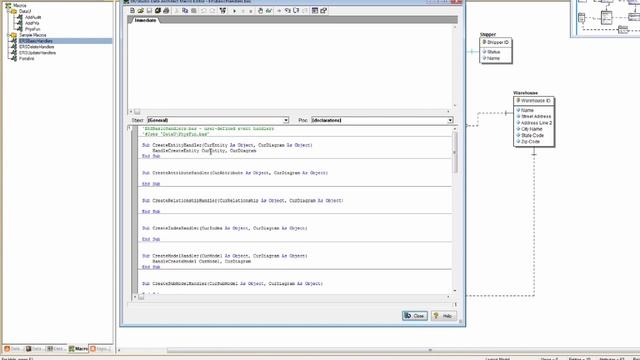Click the Zip Code attribute in Warehouse
This screenshot has width=640, height=360.
[530, 142]
